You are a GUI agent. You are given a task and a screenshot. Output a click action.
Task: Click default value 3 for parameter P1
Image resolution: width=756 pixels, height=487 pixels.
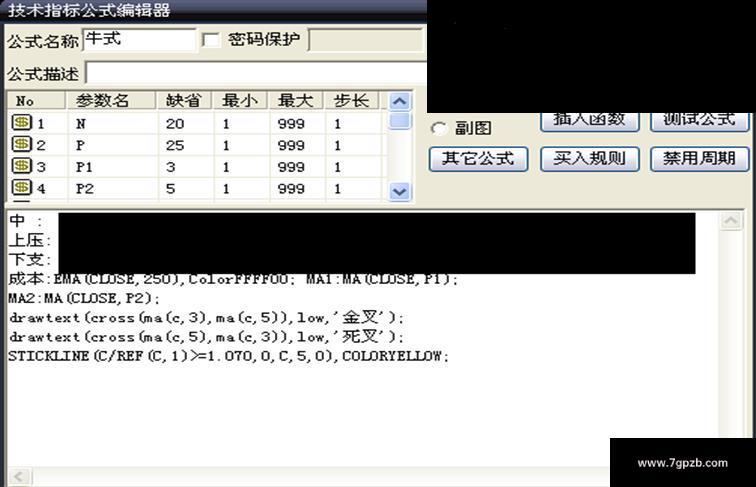[x=171, y=167]
